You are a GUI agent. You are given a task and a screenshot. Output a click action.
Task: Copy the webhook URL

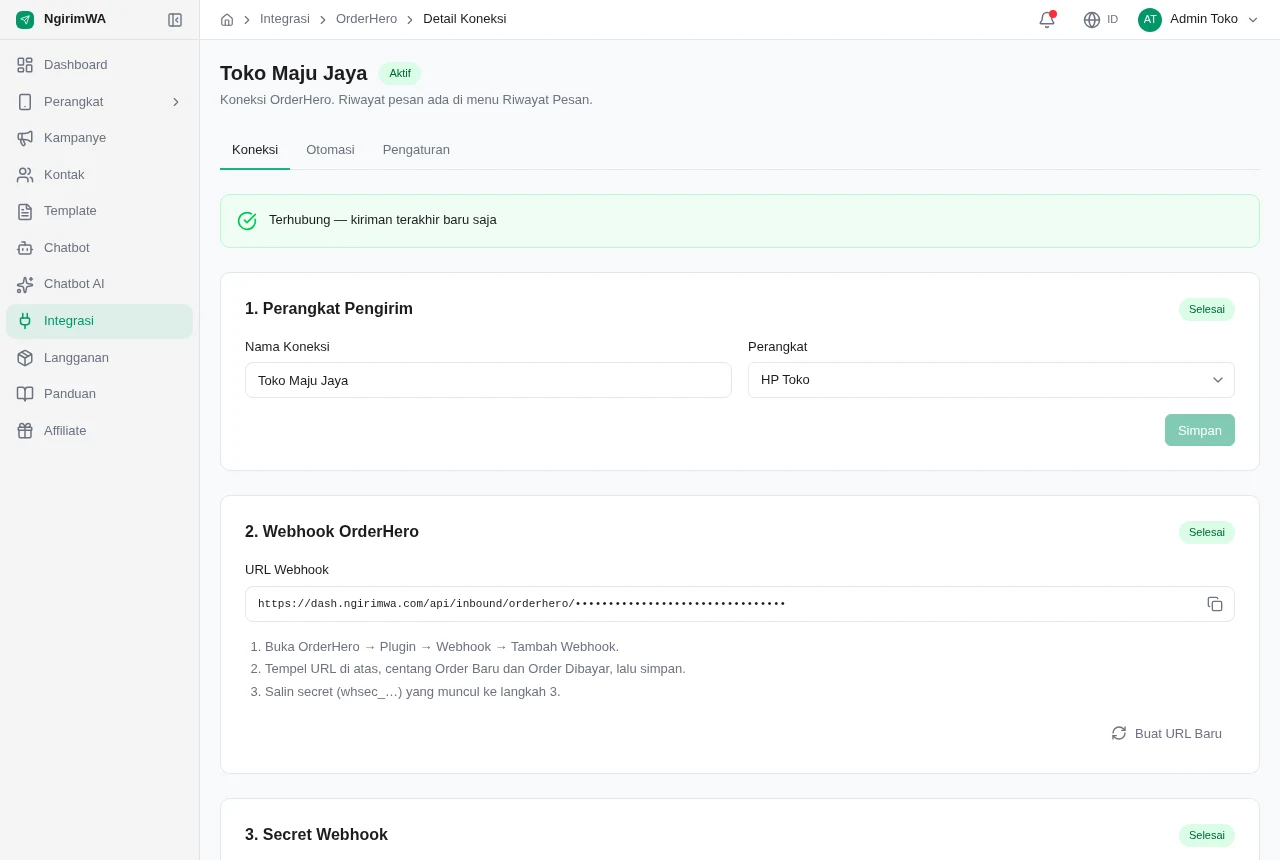1215,604
